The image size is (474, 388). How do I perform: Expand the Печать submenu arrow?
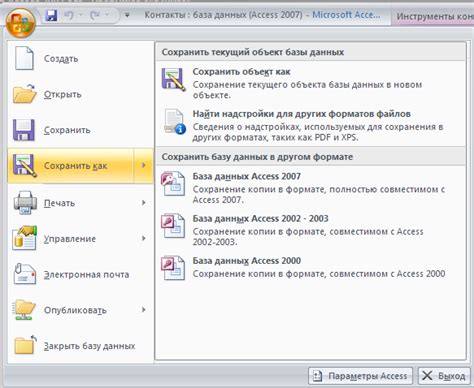point(144,202)
